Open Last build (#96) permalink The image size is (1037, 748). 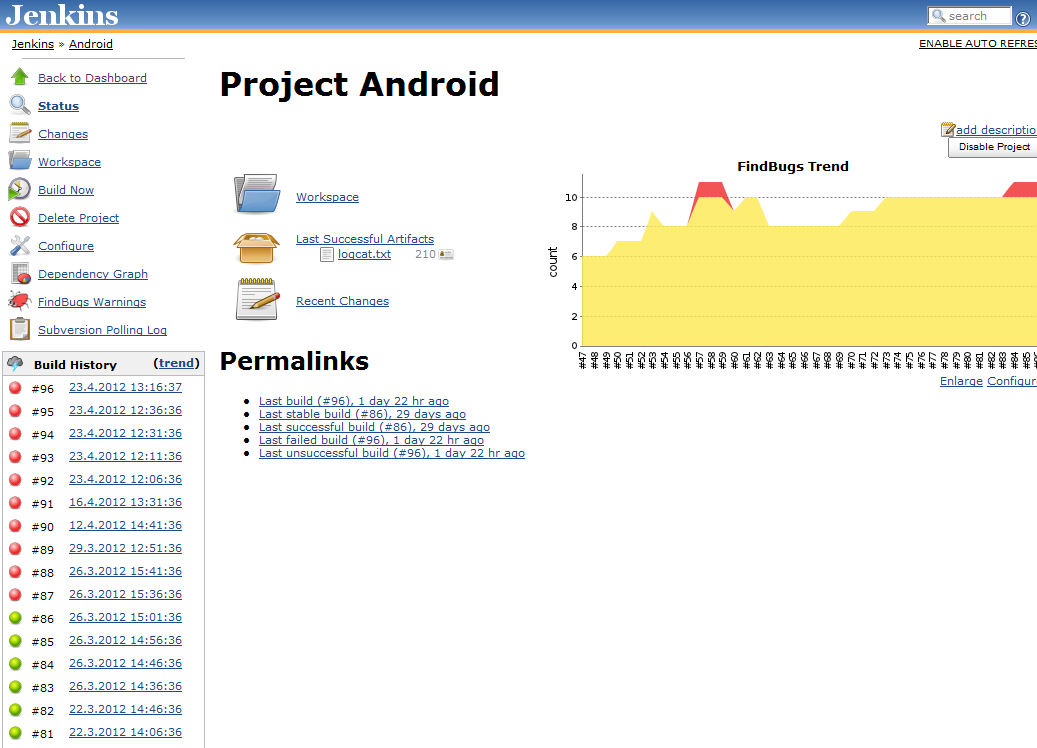354,401
